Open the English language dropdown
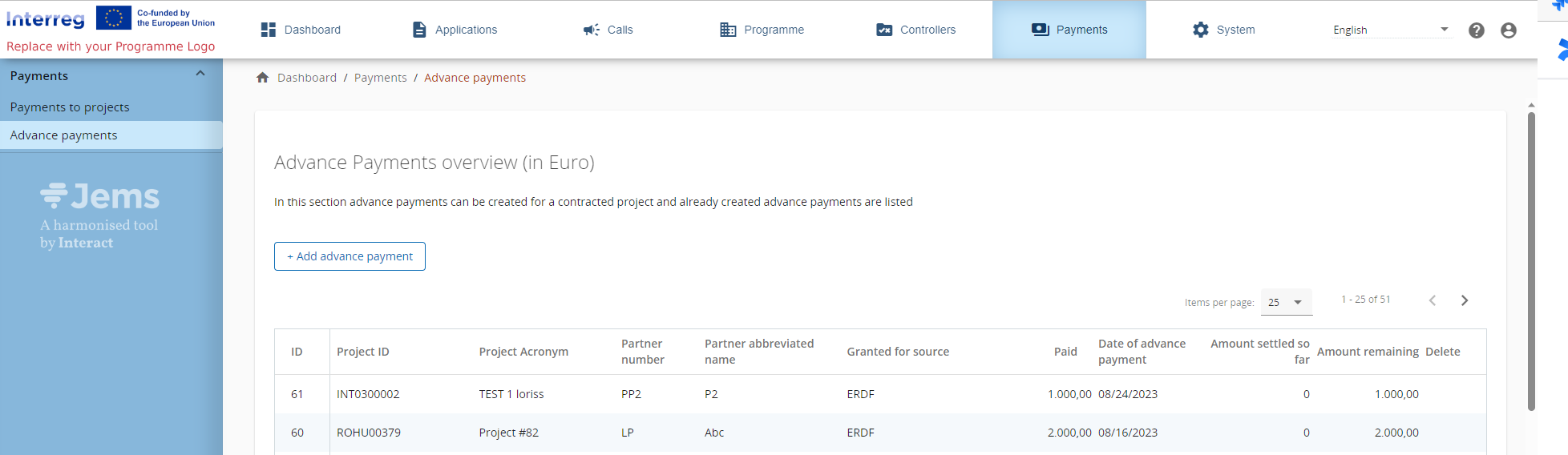 pos(1391,30)
